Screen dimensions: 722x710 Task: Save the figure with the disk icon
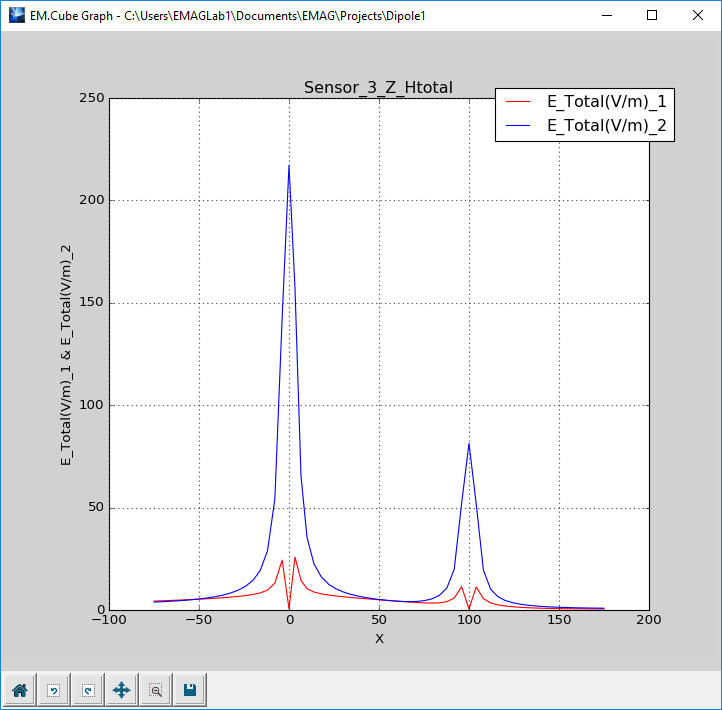point(189,690)
